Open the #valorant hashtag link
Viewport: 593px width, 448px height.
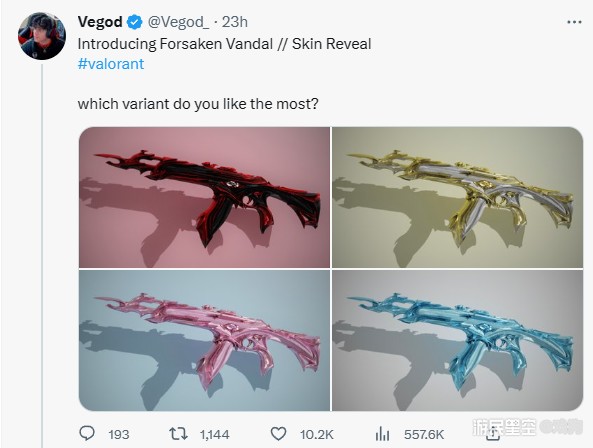[x=111, y=64]
